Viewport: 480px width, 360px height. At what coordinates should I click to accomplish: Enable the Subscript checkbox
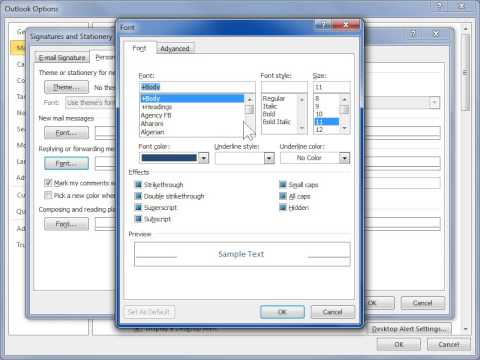tap(138, 219)
